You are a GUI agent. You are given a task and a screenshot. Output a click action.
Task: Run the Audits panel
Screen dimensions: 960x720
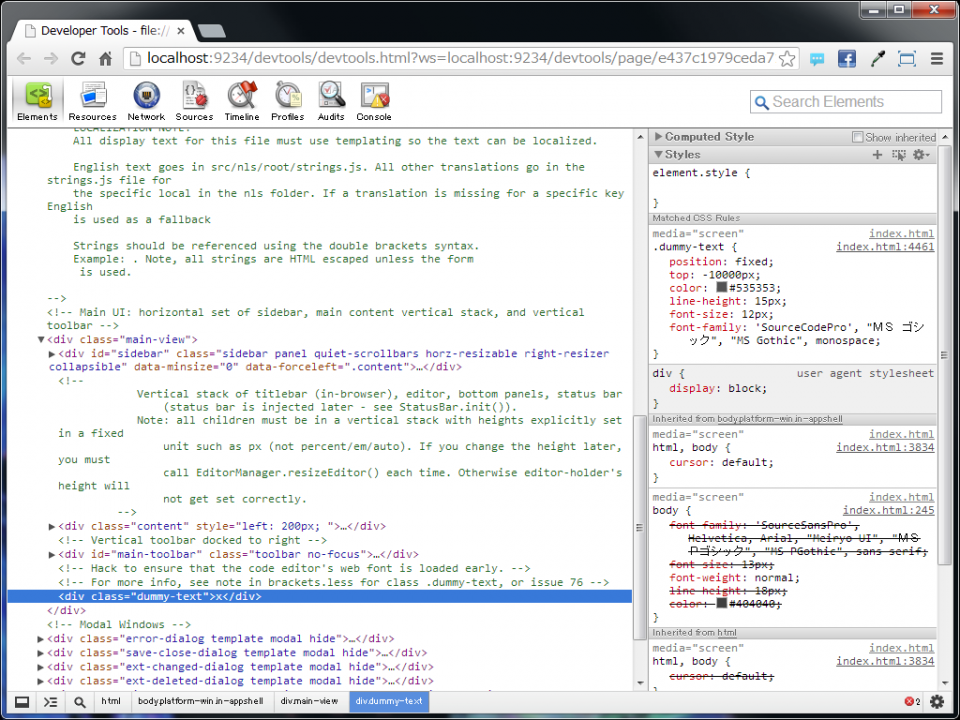coord(331,100)
